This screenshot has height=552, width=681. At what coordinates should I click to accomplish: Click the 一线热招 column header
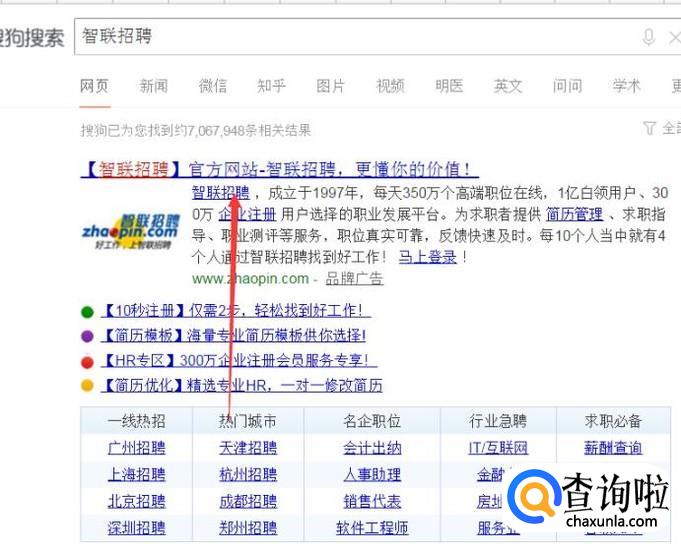(137, 421)
